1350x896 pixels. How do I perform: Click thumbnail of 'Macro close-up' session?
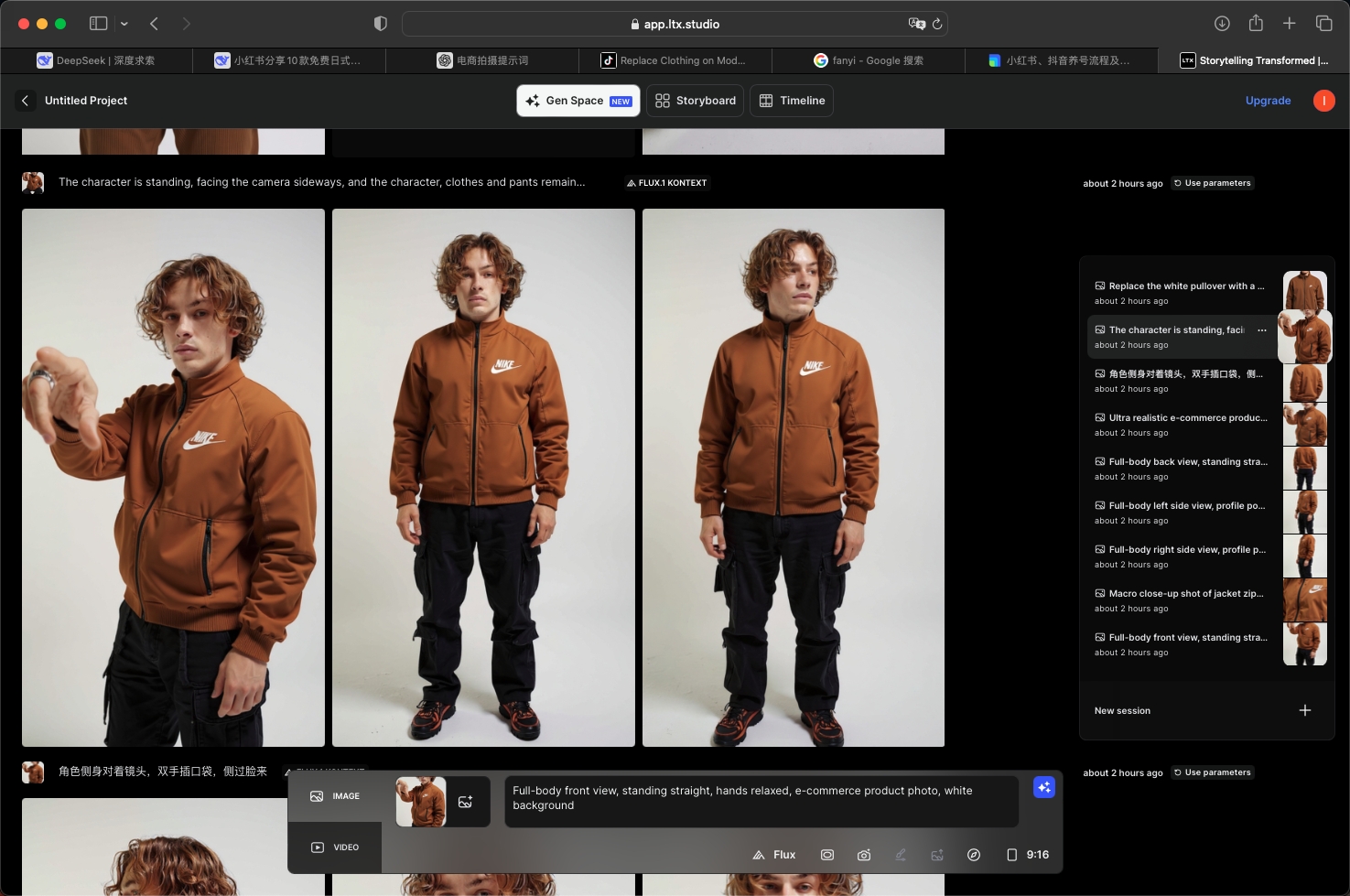click(1305, 600)
